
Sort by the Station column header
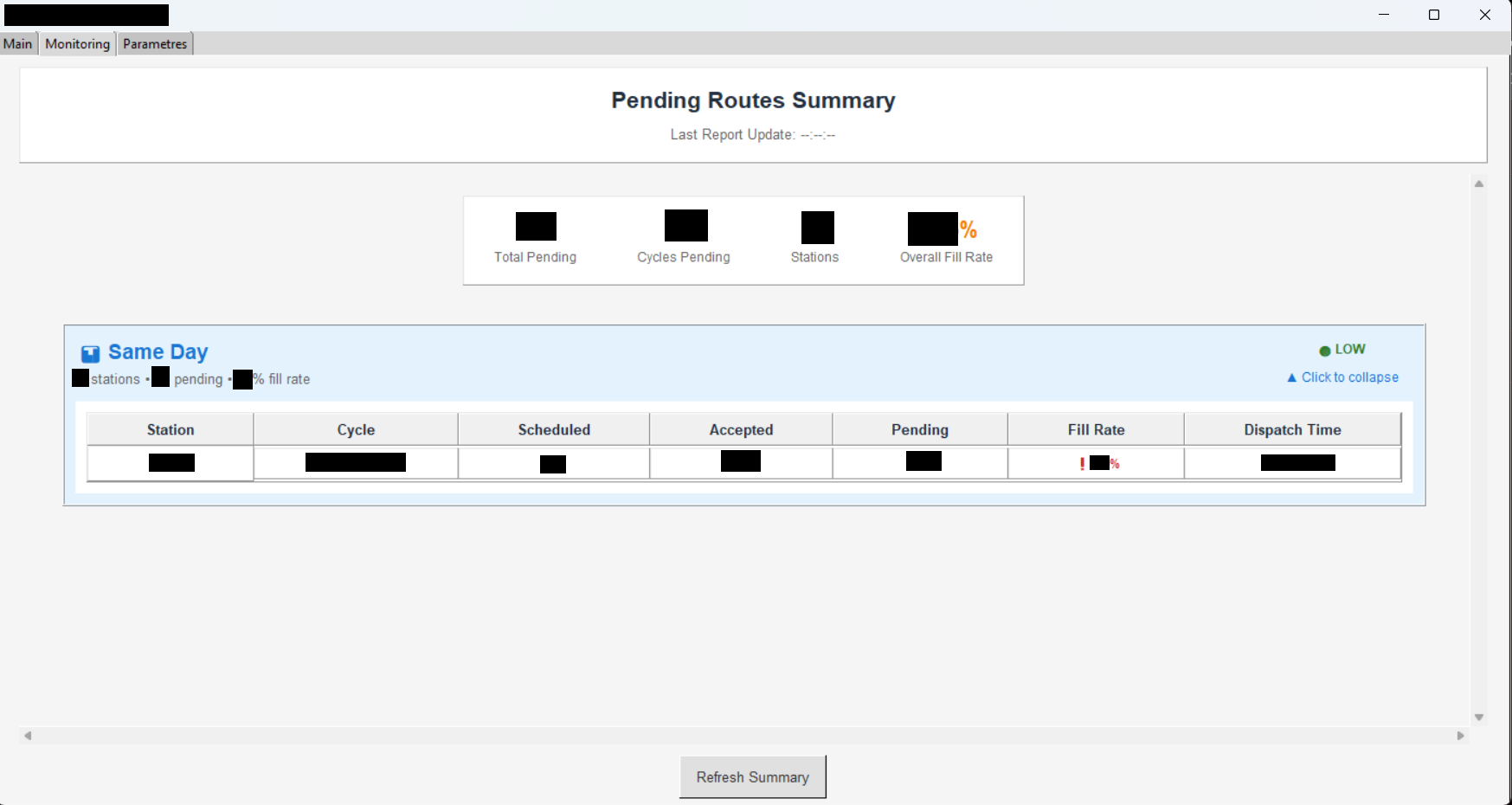click(171, 429)
